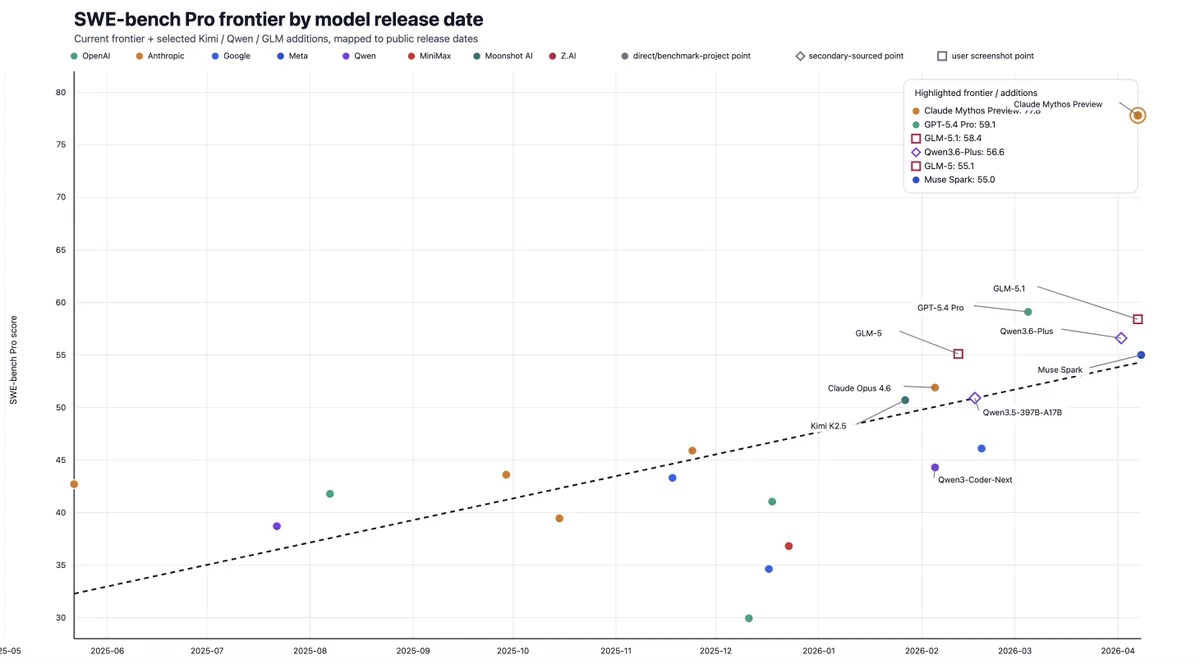Click the 'GPT-5.4 Pro' chart annotation label
The width and height of the screenshot is (1200, 664).
[940, 308]
